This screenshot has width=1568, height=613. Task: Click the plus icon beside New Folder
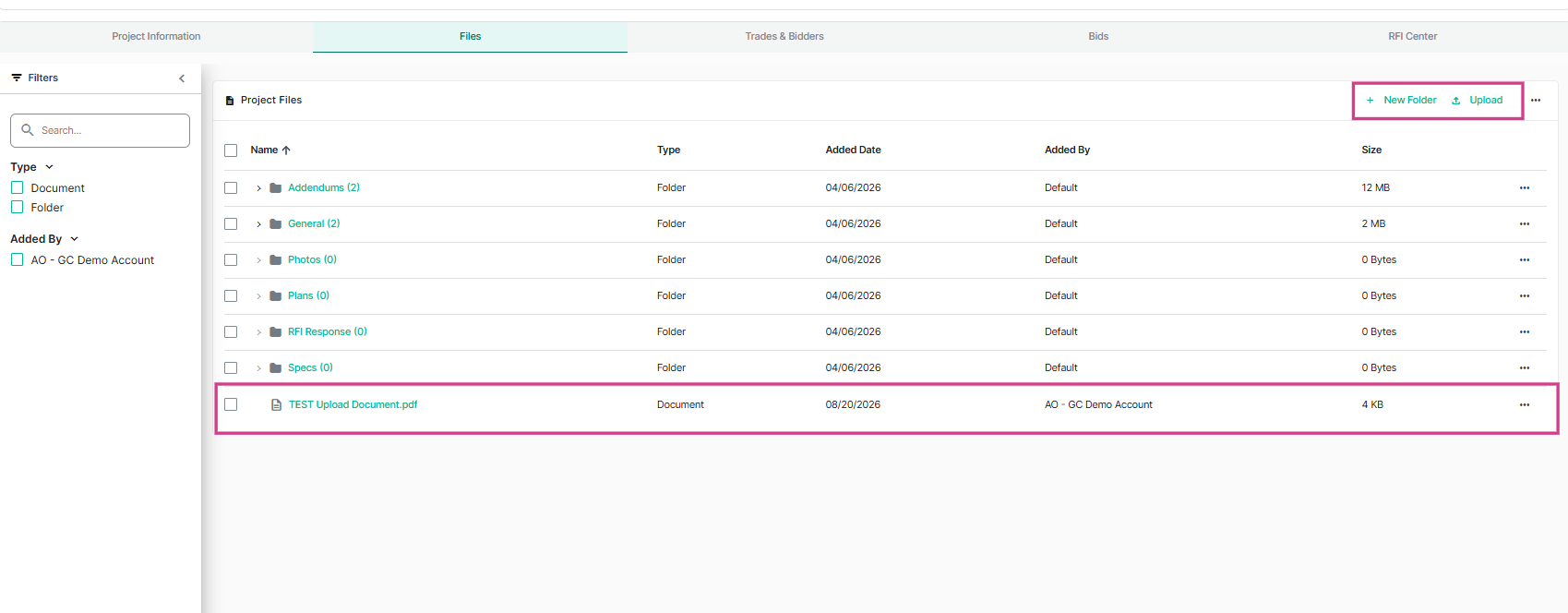[x=1371, y=101]
